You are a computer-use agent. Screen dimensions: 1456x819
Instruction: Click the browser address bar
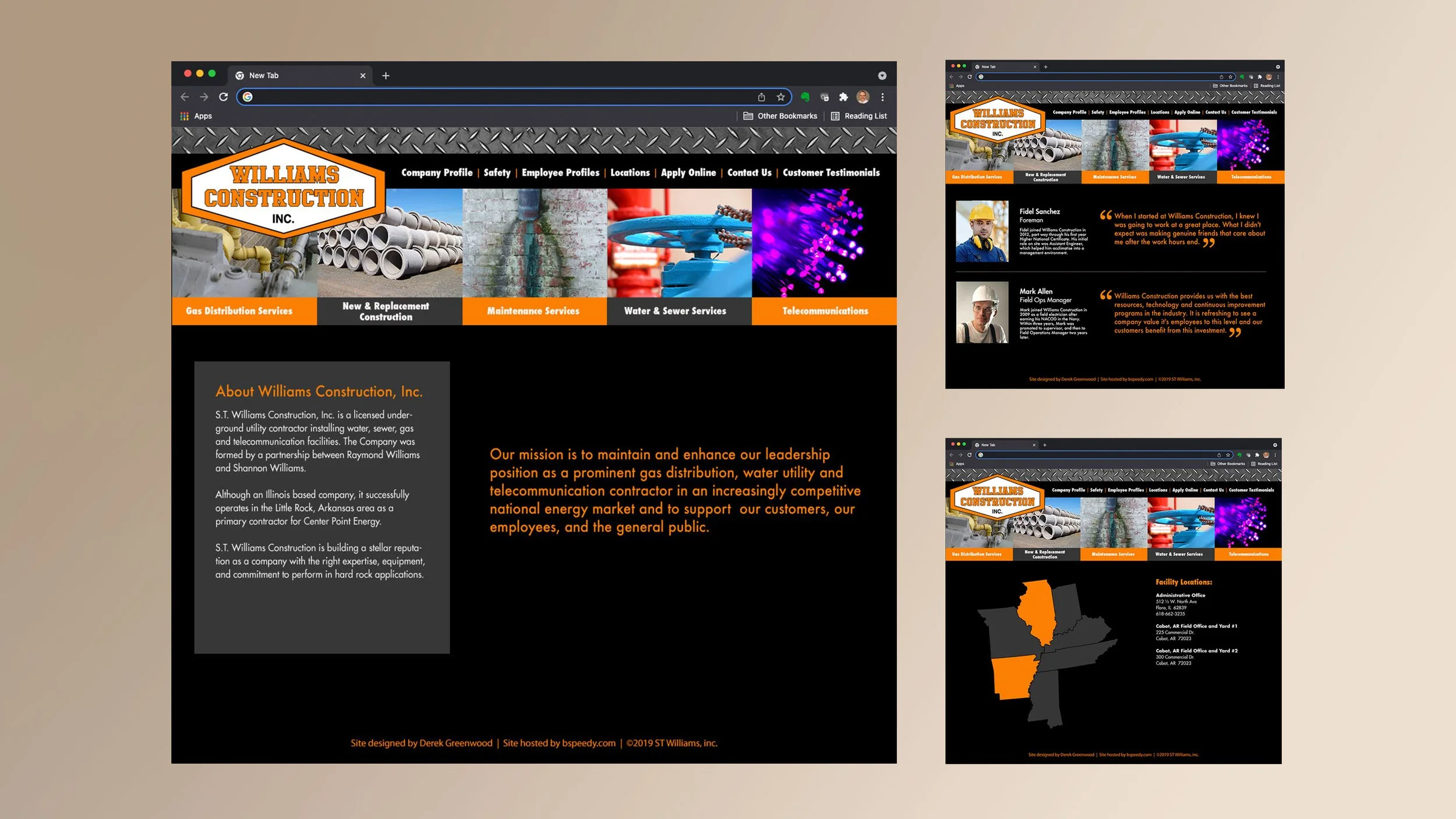click(x=501, y=97)
